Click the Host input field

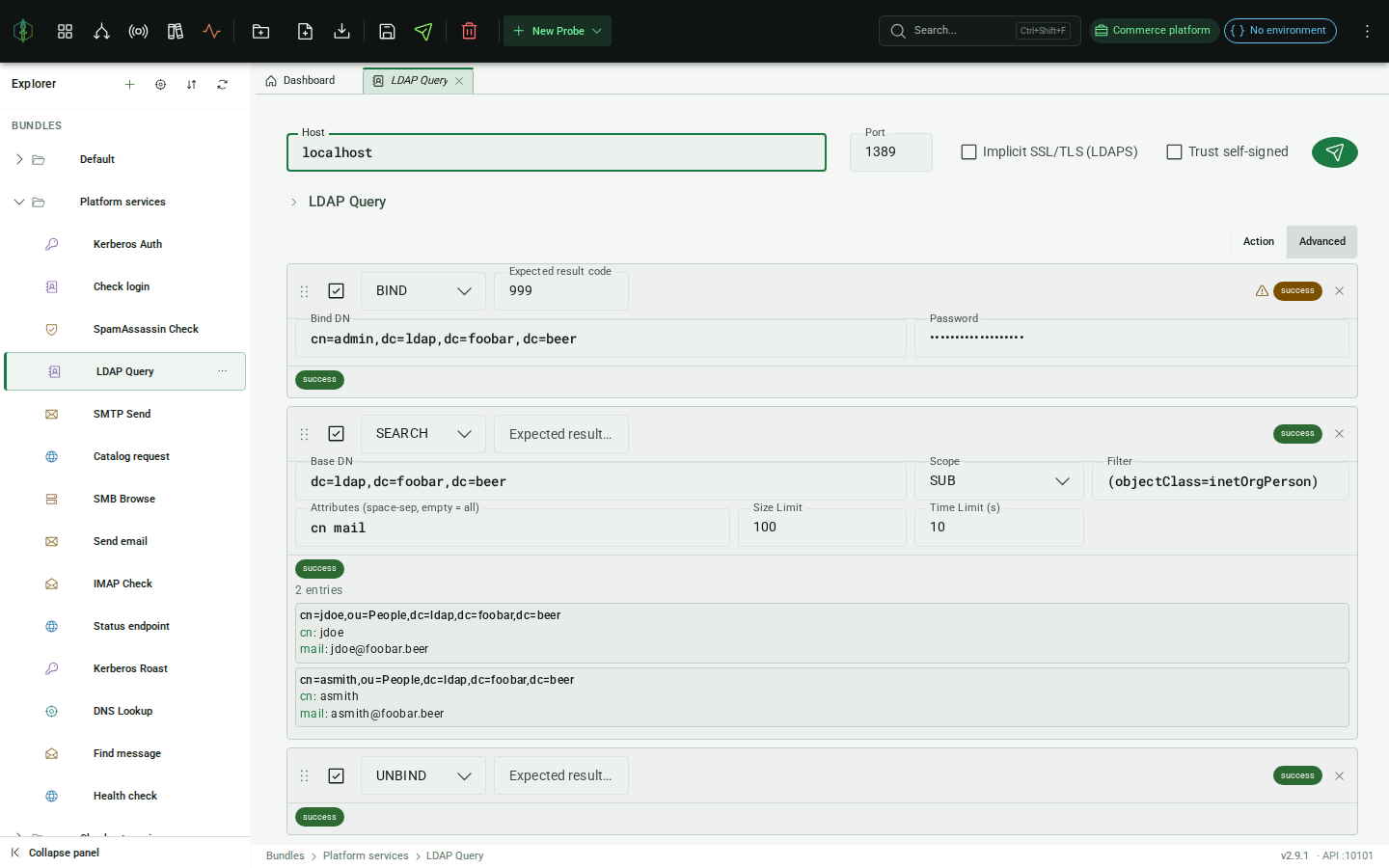coord(557,152)
